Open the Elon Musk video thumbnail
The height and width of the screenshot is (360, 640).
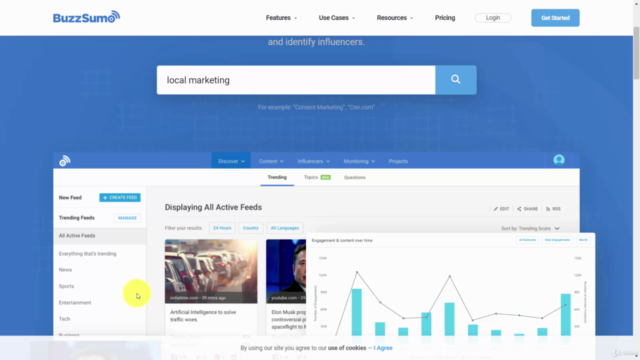pyautogui.click(x=286, y=271)
